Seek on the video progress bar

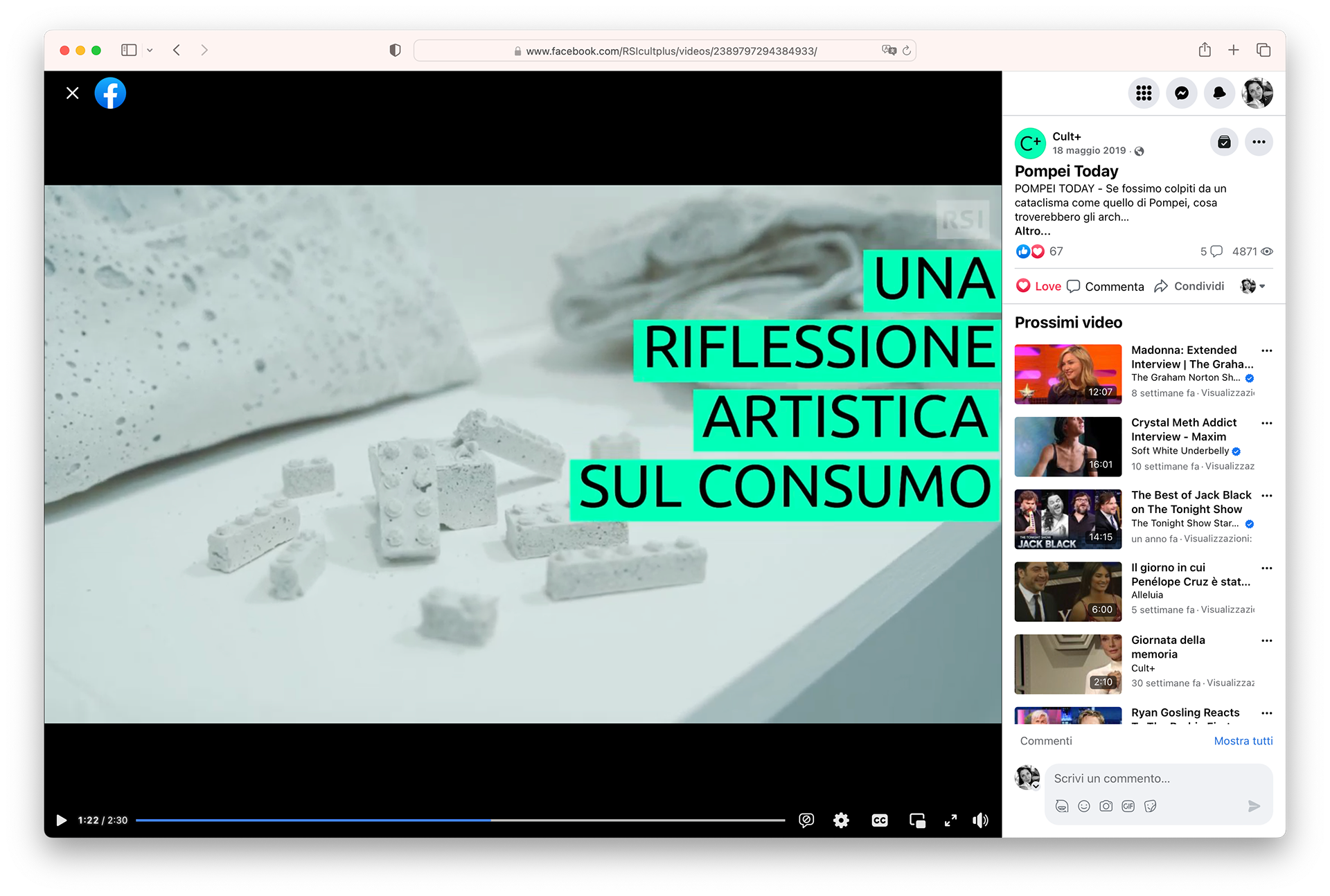[x=461, y=821]
